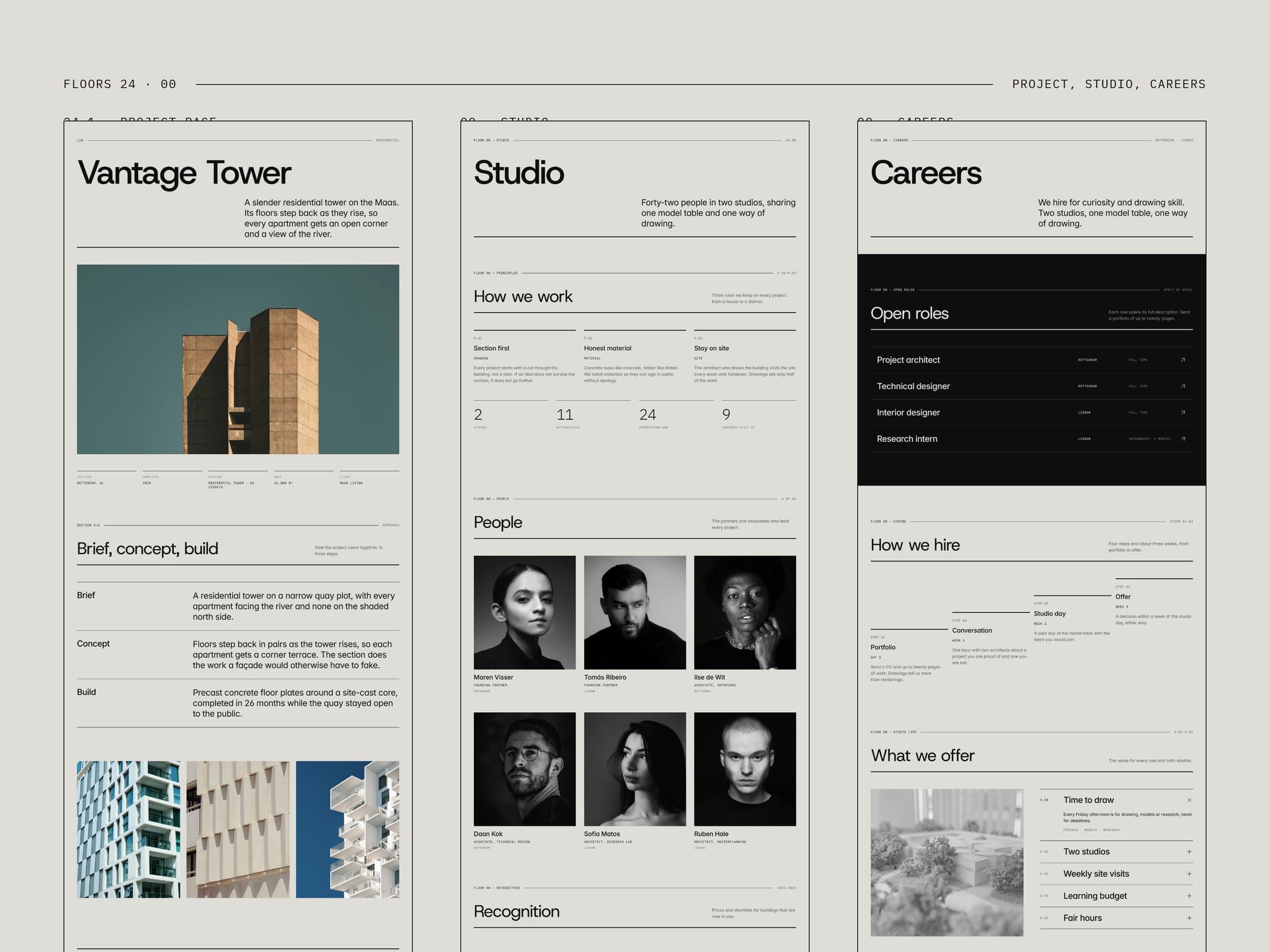Expand the Weekly site visits plus icon
The height and width of the screenshot is (952, 1270).
click(1189, 874)
